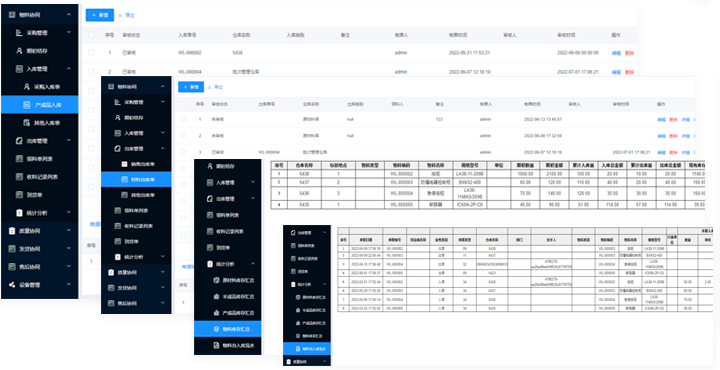Image resolution: width=720 pixels, height=370 pixels.
Task: Click 导出 link above the 出库单号 table
Action: 216,87
